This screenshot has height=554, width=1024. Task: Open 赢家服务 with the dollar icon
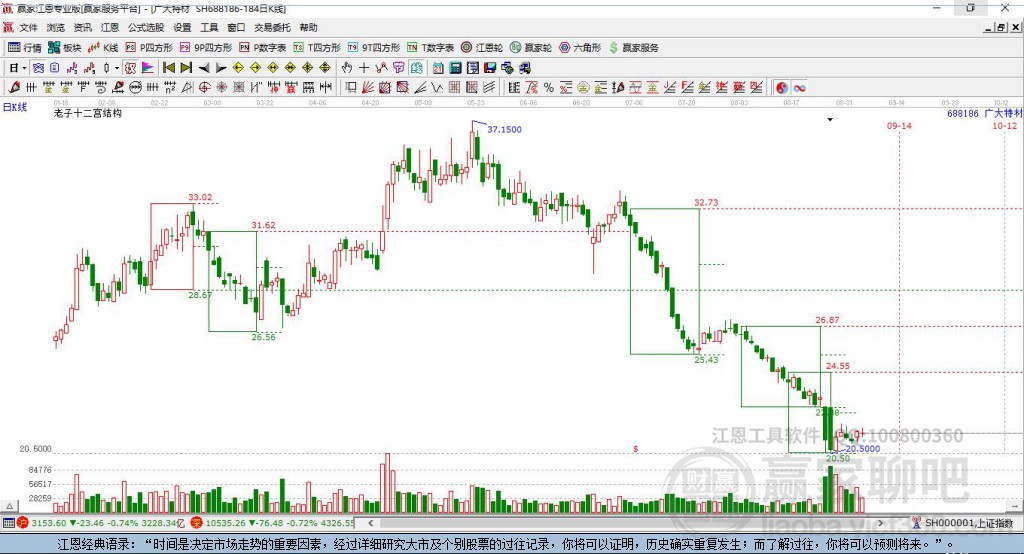[633, 48]
